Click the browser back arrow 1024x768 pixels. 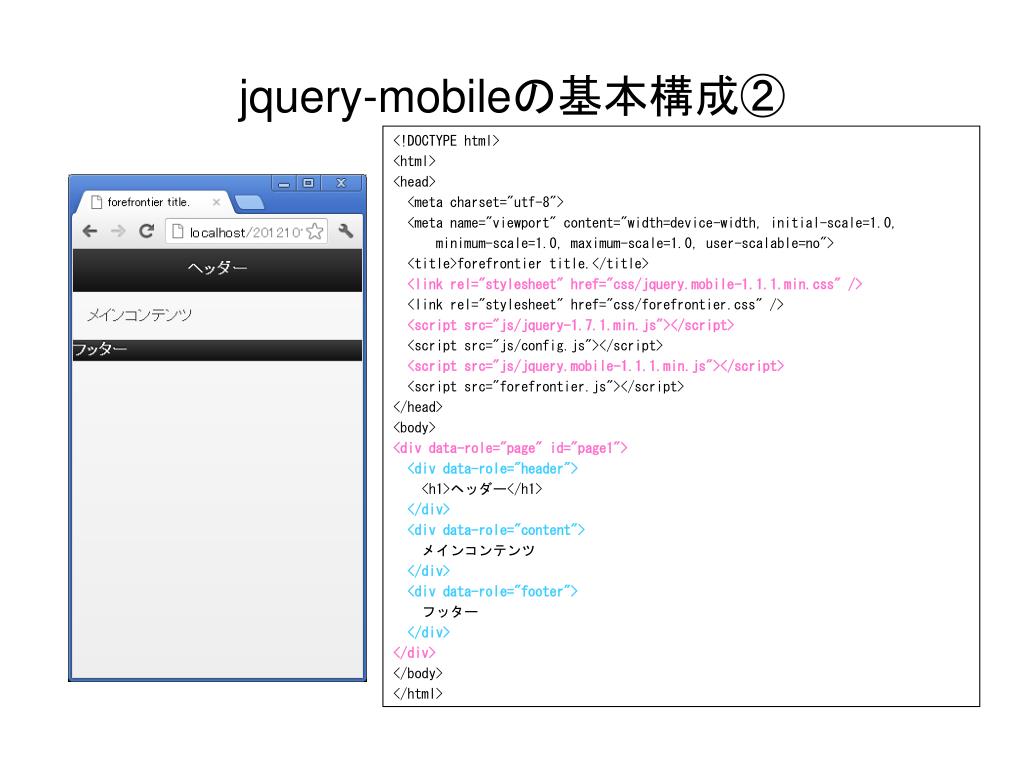point(90,231)
